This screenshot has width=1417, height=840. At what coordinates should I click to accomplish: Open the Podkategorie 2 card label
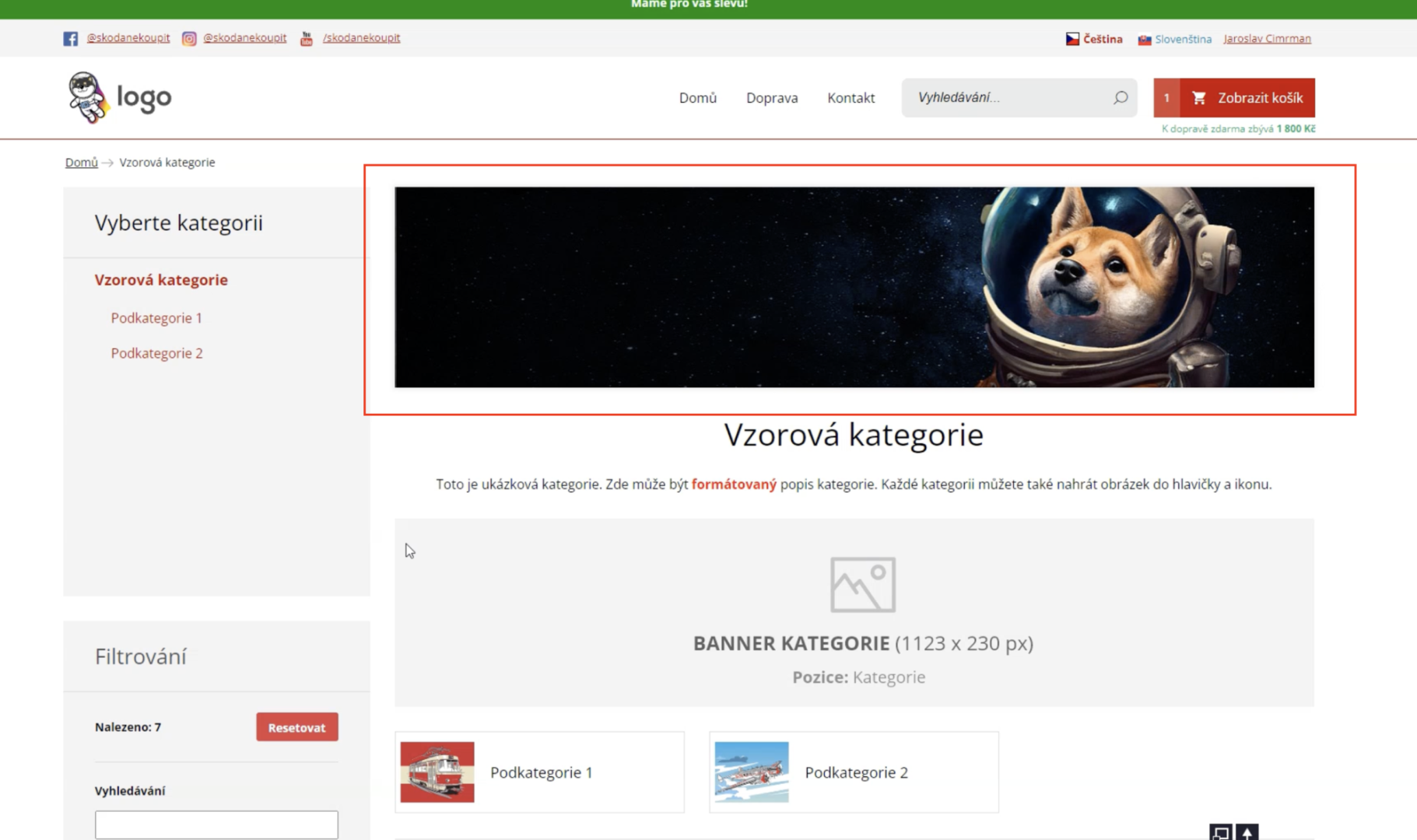856,772
